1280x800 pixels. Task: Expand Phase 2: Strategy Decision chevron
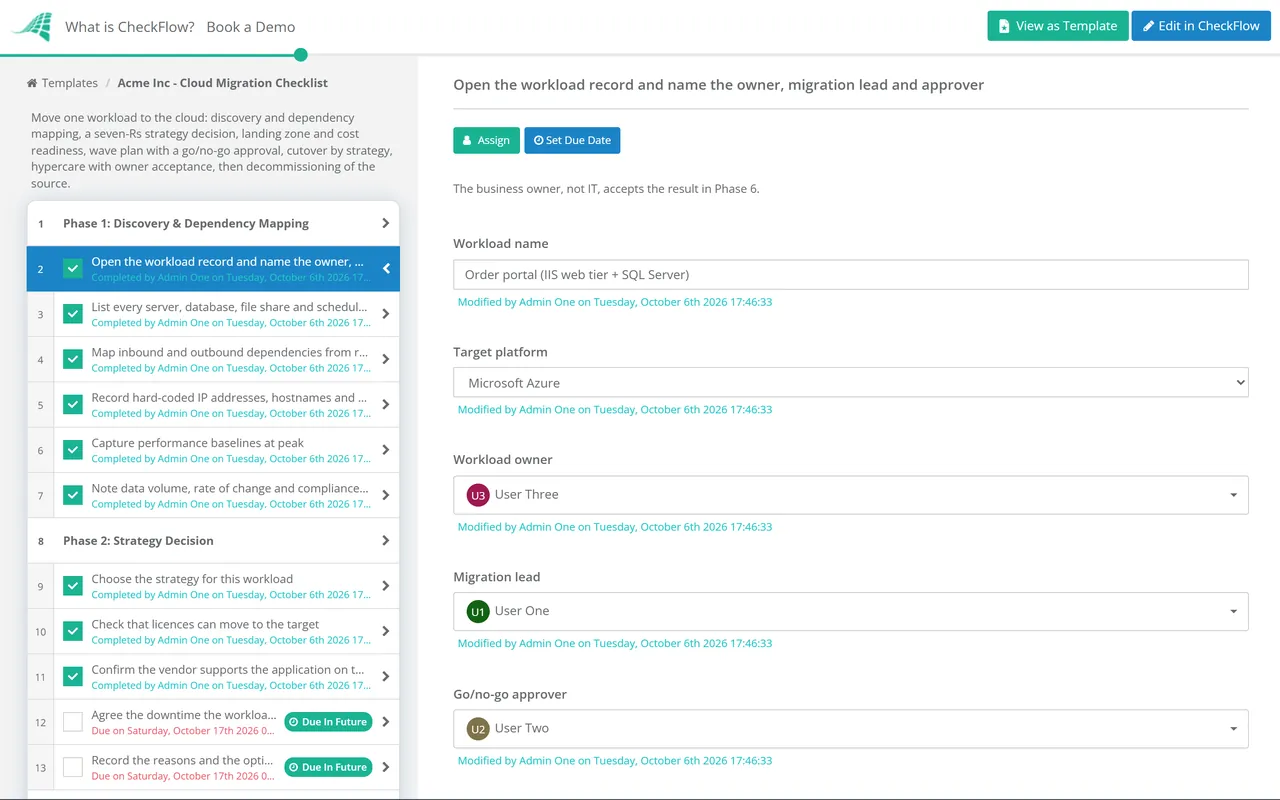[x=386, y=541]
